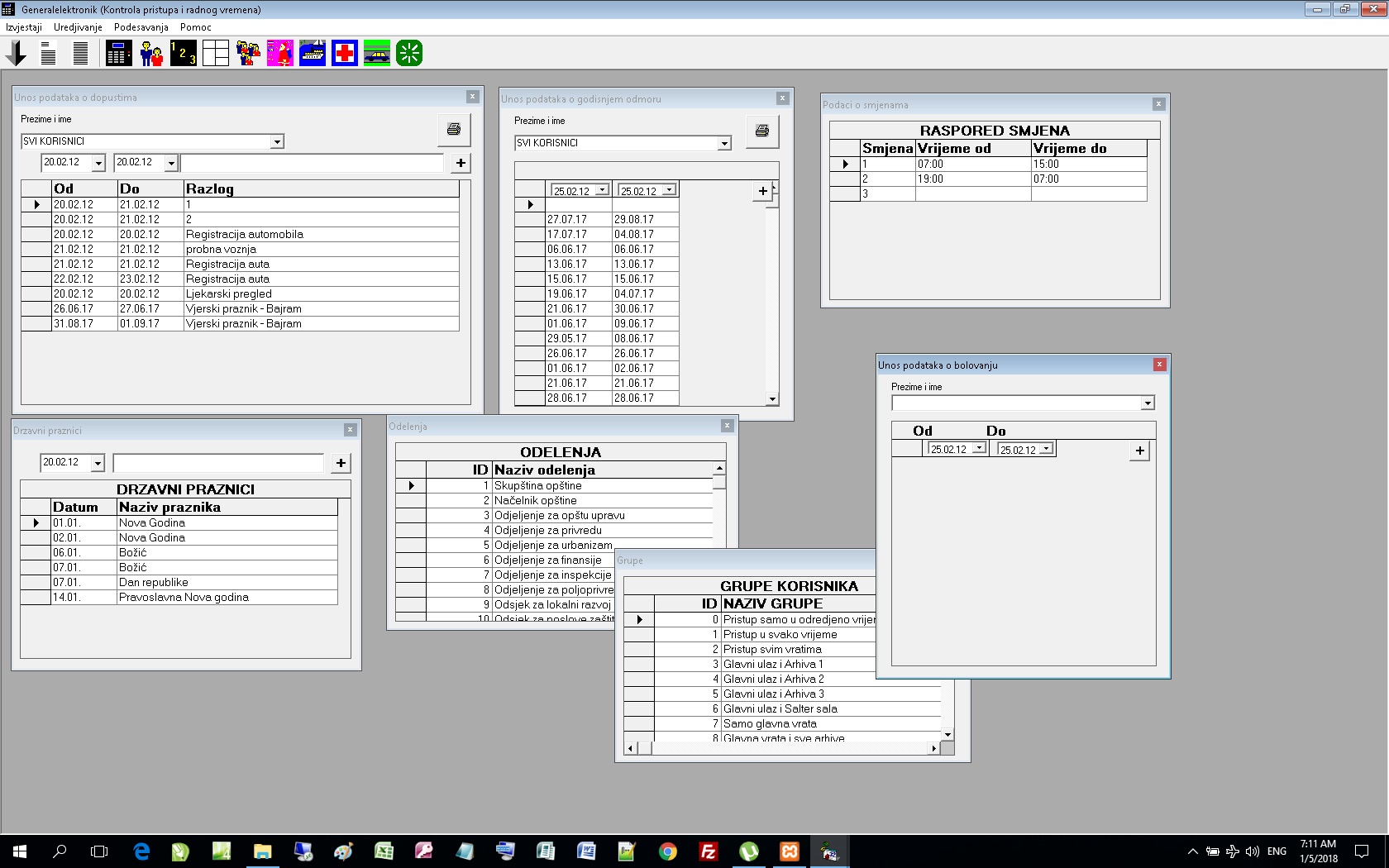Add holiday with plus in Drzavni praznici
The width and height of the screenshot is (1389, 868).
coord(341,463)
